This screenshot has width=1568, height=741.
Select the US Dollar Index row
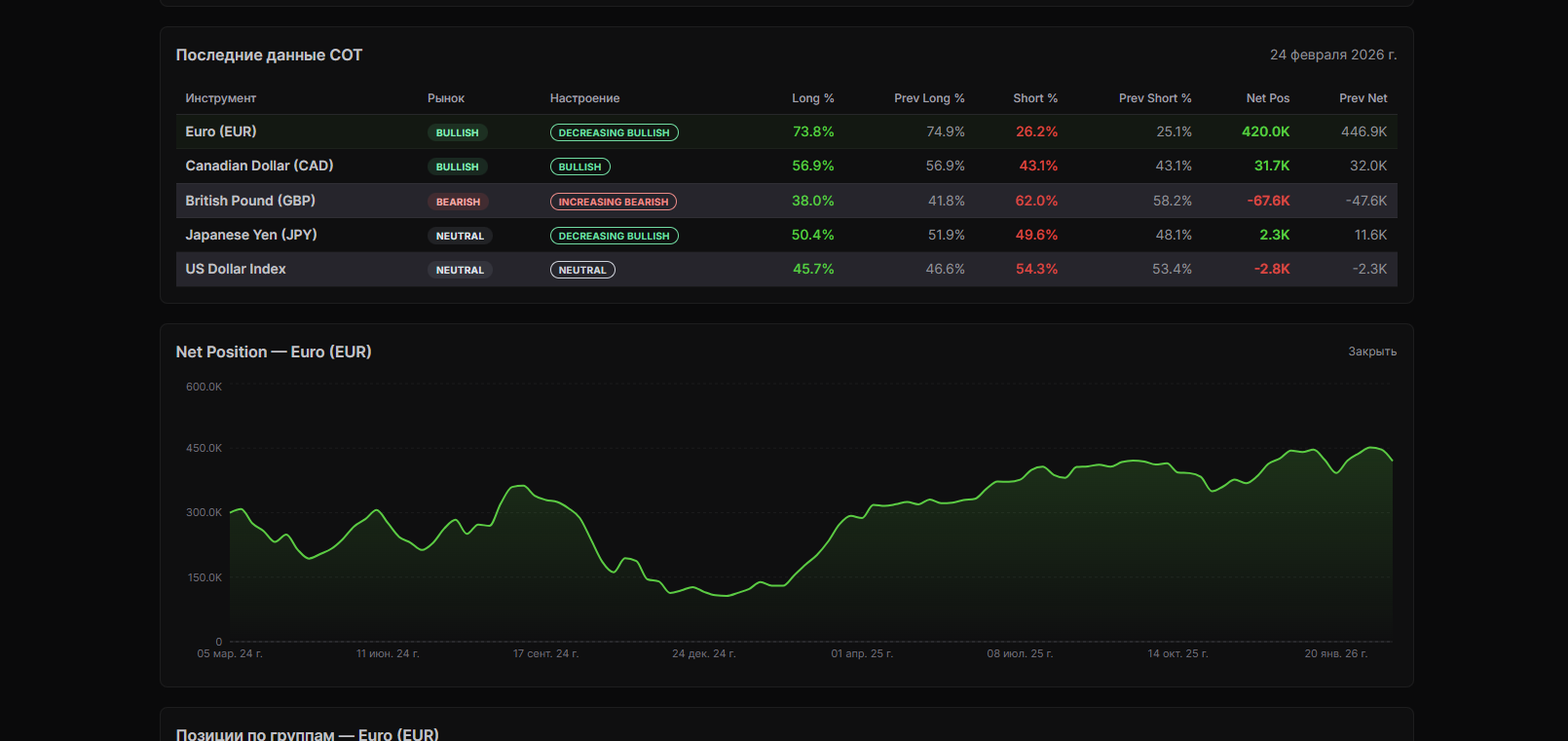coord(786,269)
